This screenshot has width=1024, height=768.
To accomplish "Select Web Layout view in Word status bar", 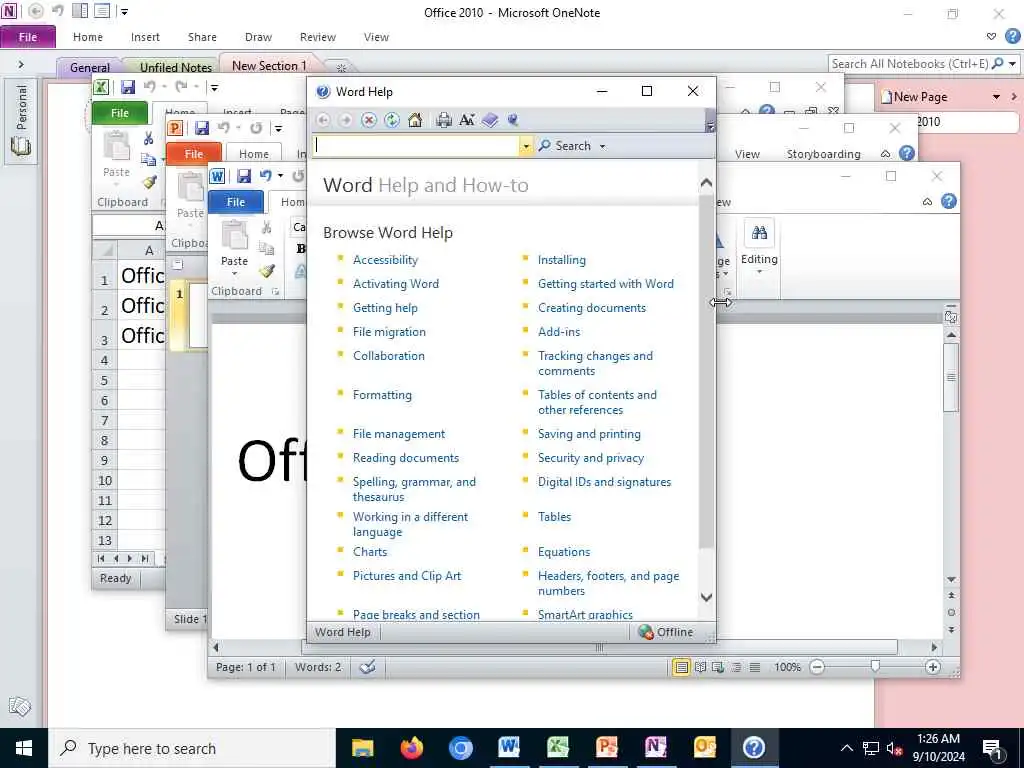I will [x=718, y=667].
